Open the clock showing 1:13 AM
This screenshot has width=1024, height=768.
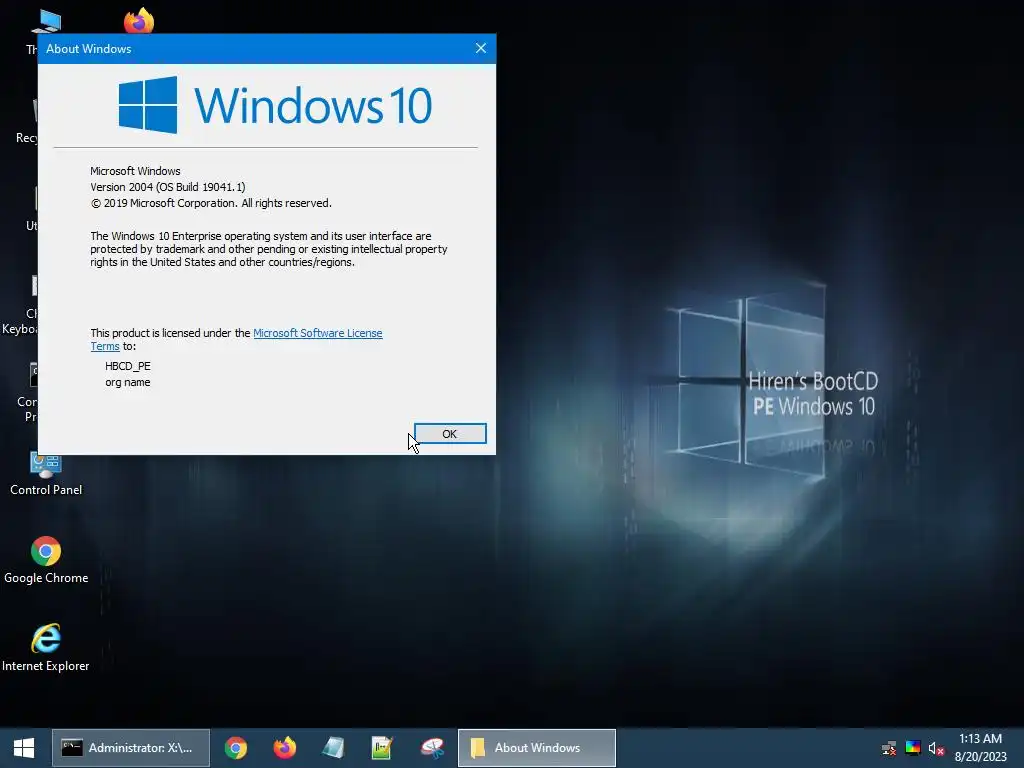(980, 748)
